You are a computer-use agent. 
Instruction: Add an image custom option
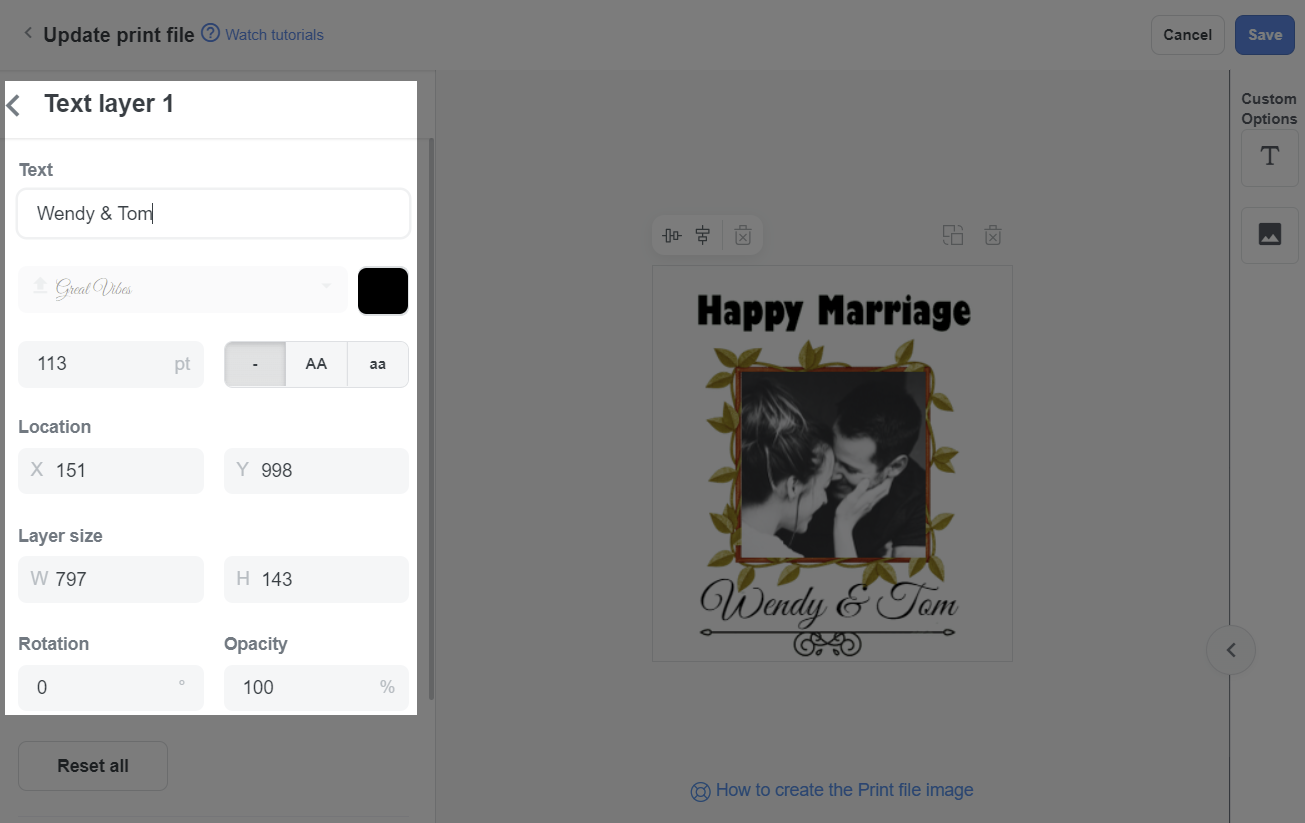[x=1269, y=235]
